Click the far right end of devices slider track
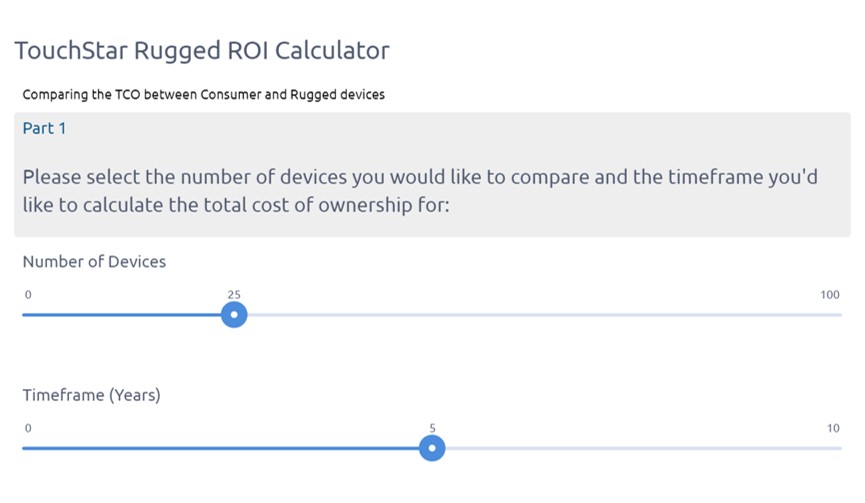Image resolution: width=865 pixels, height=503 pixels. coord(838,315)
